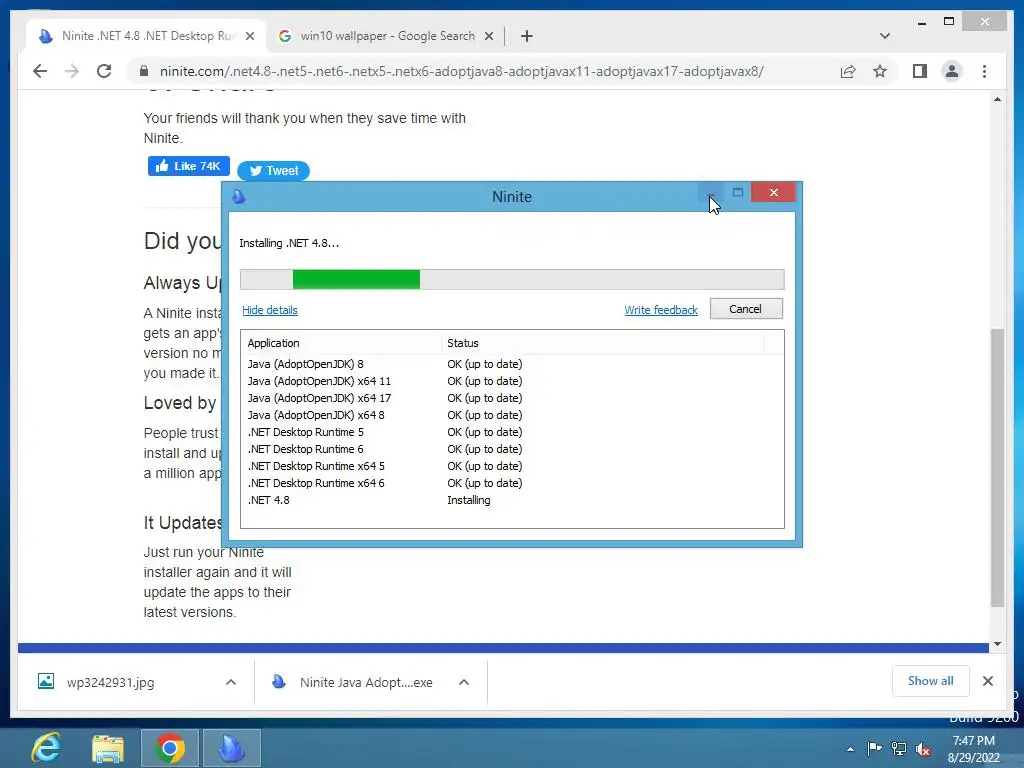
Task: Click the Ninite dialog title bar icon
Action: click(239, 196)
